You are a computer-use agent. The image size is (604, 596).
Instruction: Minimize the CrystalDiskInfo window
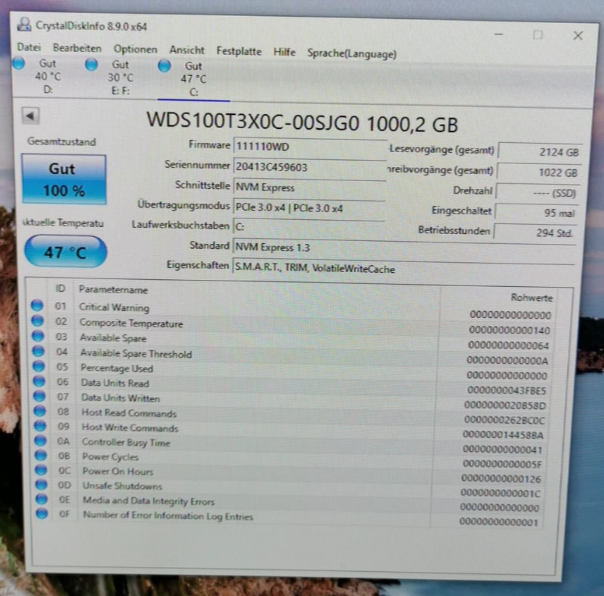click(x=499, y=34)
